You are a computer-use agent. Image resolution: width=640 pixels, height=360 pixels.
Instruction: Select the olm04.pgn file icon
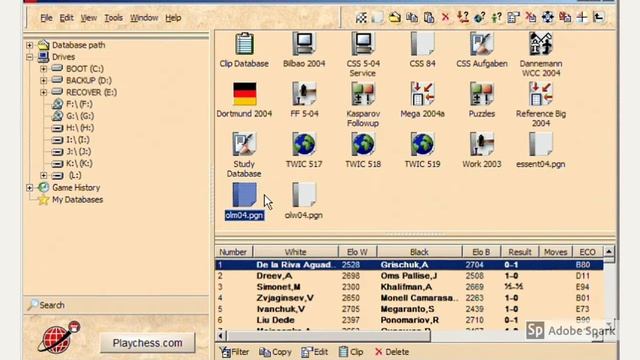click(244, 195)
